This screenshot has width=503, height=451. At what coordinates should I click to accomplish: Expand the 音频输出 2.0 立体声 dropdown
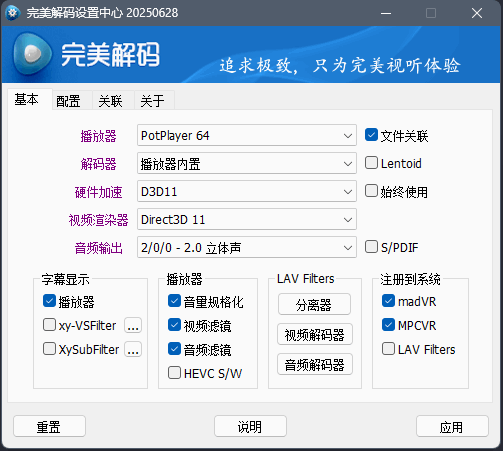[x=247, y=247]
